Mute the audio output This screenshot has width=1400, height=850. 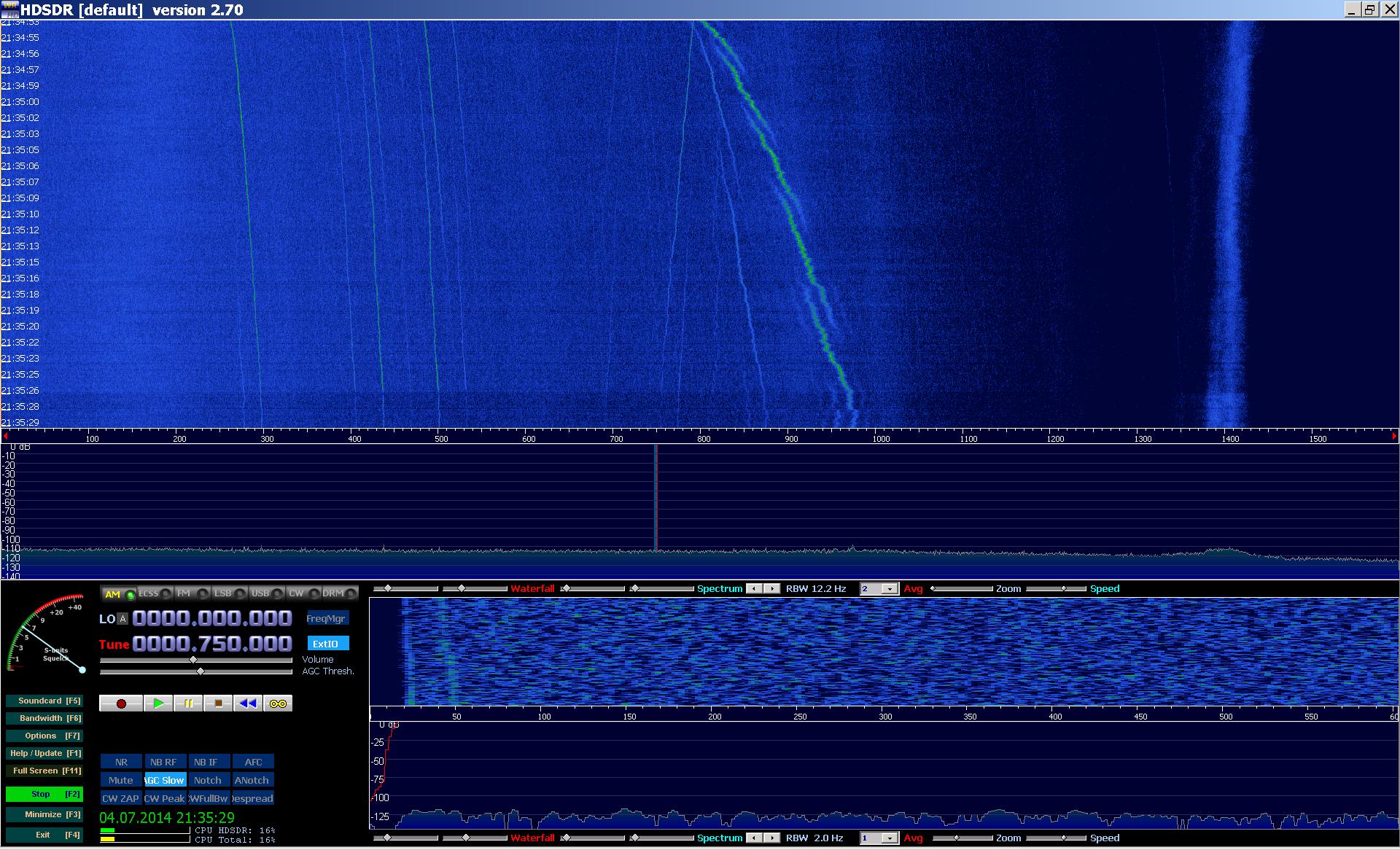(x=121, y=780)
